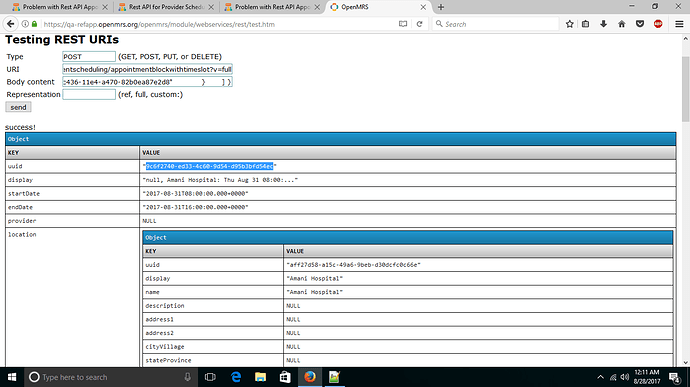Screen dimensions: 690x387
Task: Open Task View from the taskbar
Action: click(x=210, y=377)
